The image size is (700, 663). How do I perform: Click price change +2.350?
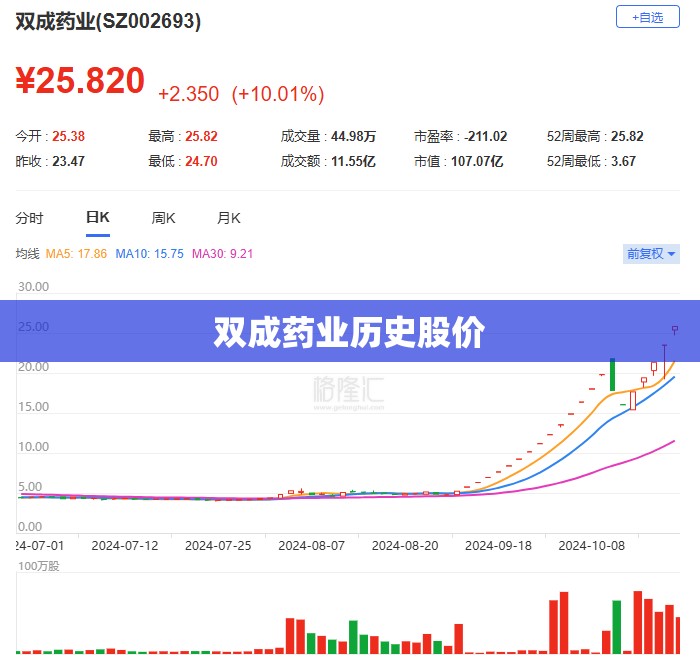188,94
